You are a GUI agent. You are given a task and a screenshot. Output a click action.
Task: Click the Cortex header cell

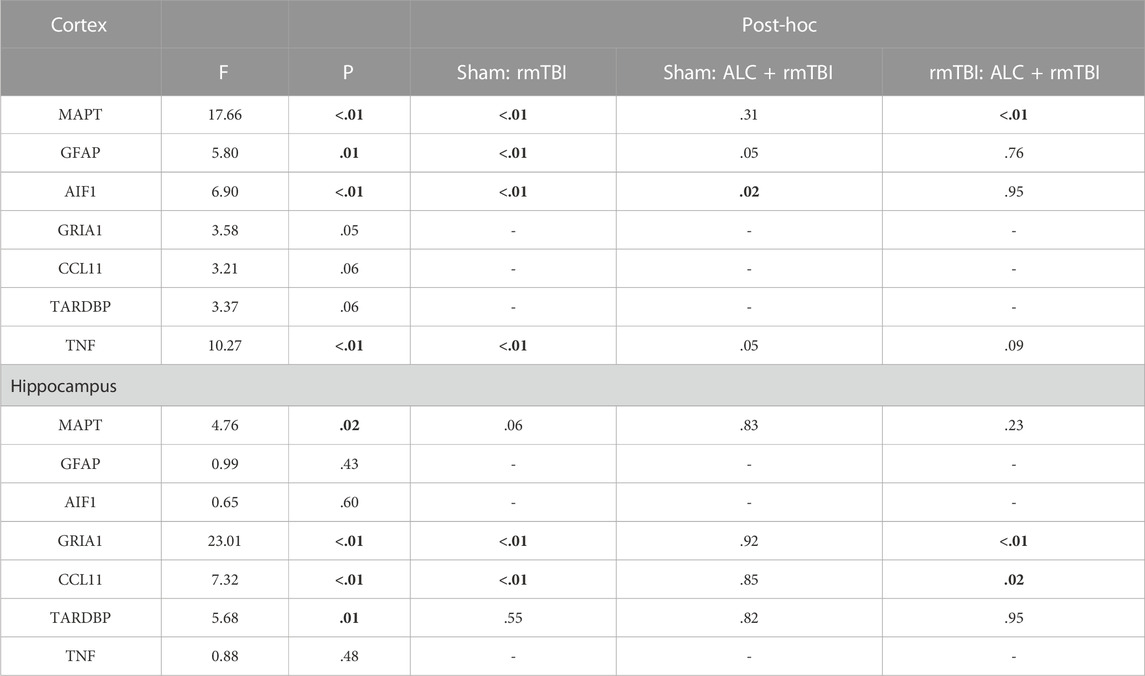point(79,25)
